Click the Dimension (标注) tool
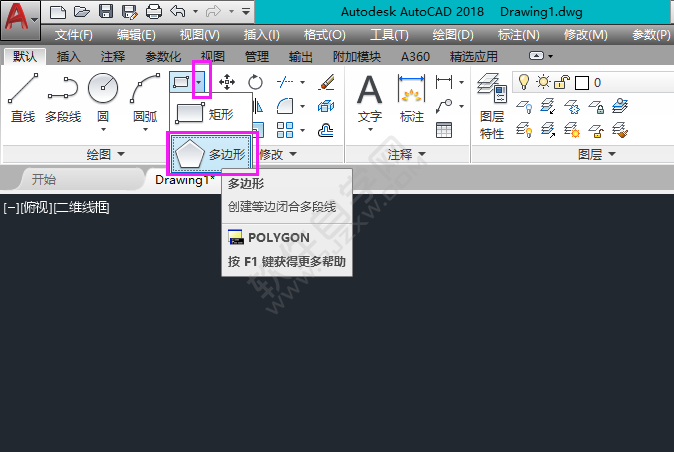Viewport: 674px width, 452px height. (411, 100)
